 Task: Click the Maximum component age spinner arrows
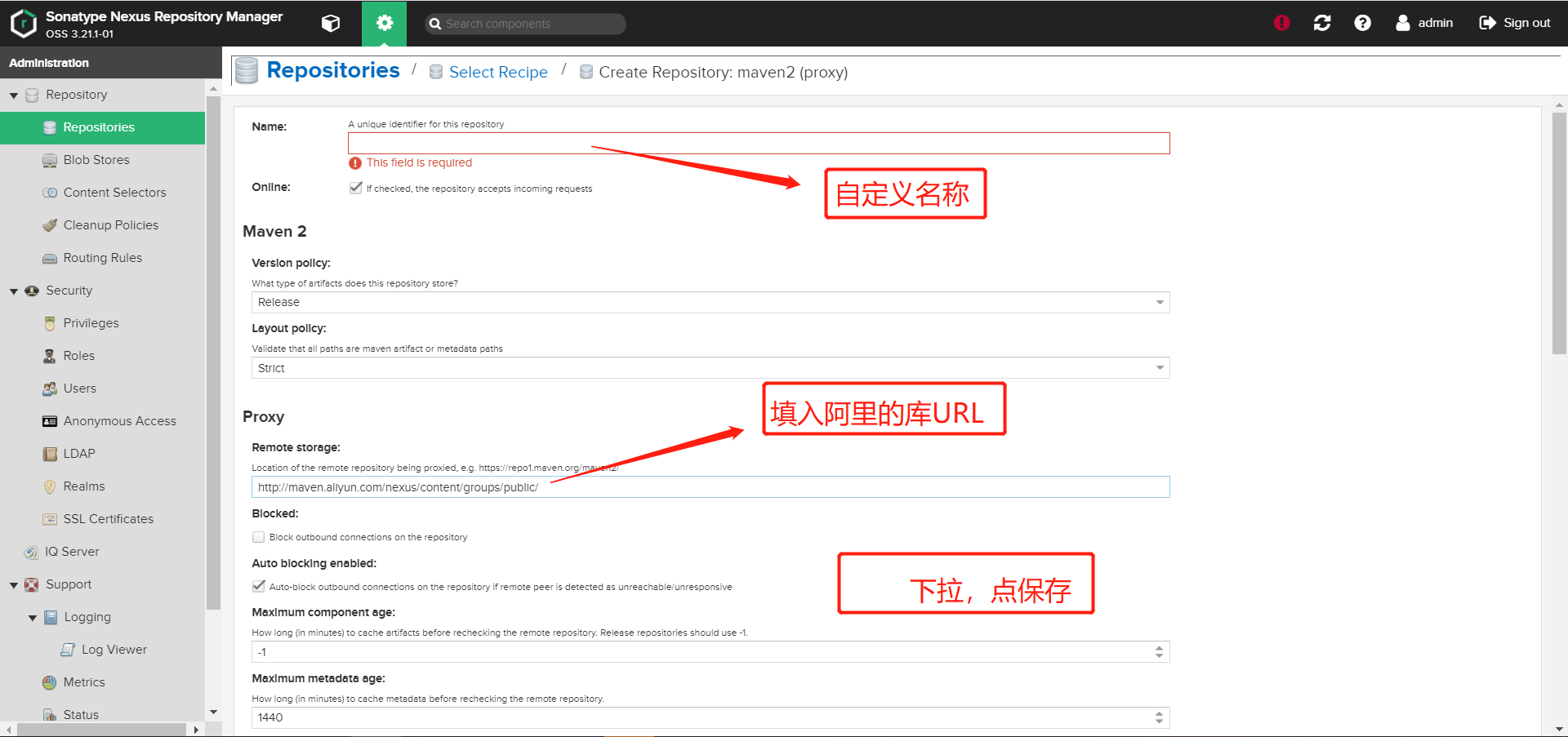(x=1159, y=651)
